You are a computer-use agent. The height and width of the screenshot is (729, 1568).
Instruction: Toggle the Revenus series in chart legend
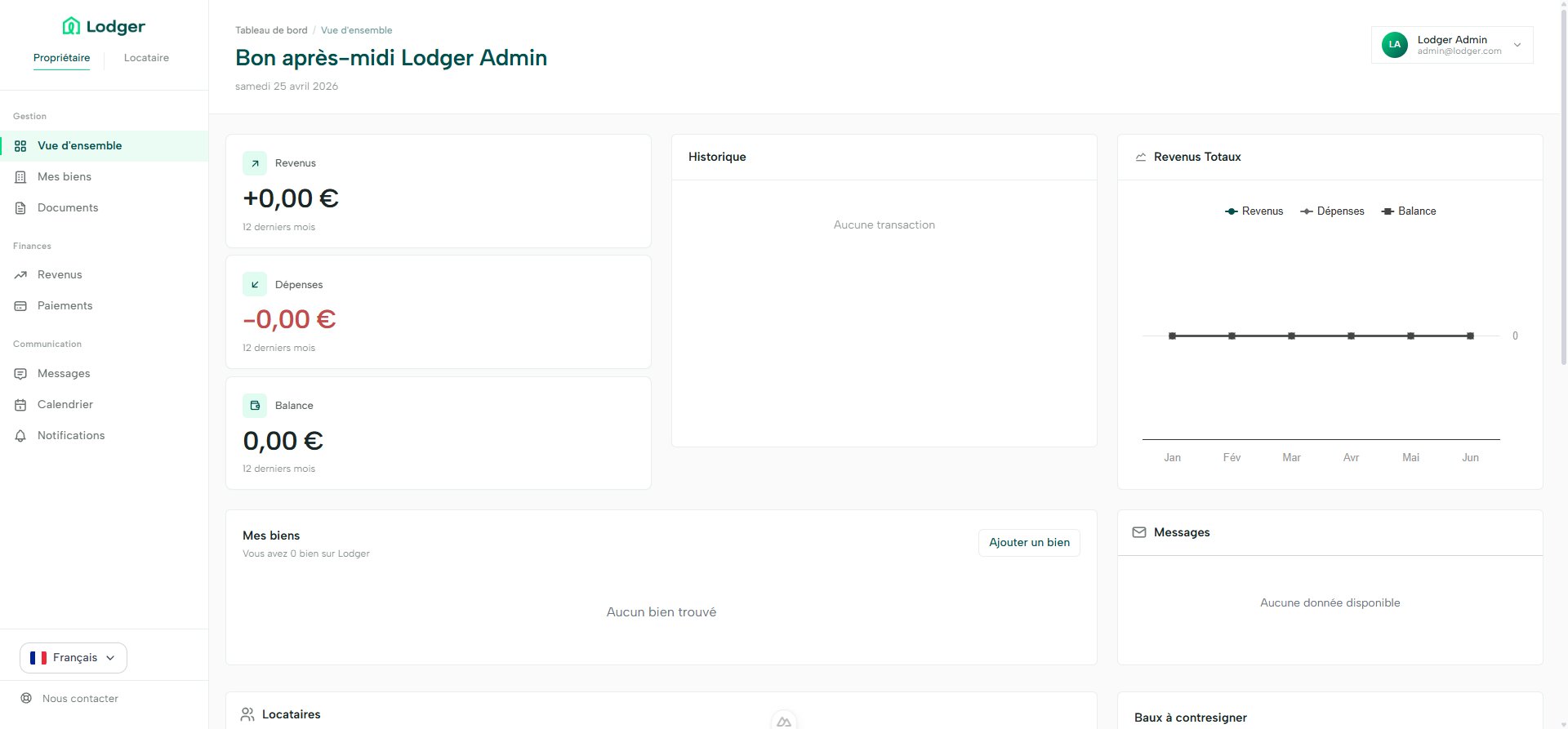click(x=1254, y=211)
